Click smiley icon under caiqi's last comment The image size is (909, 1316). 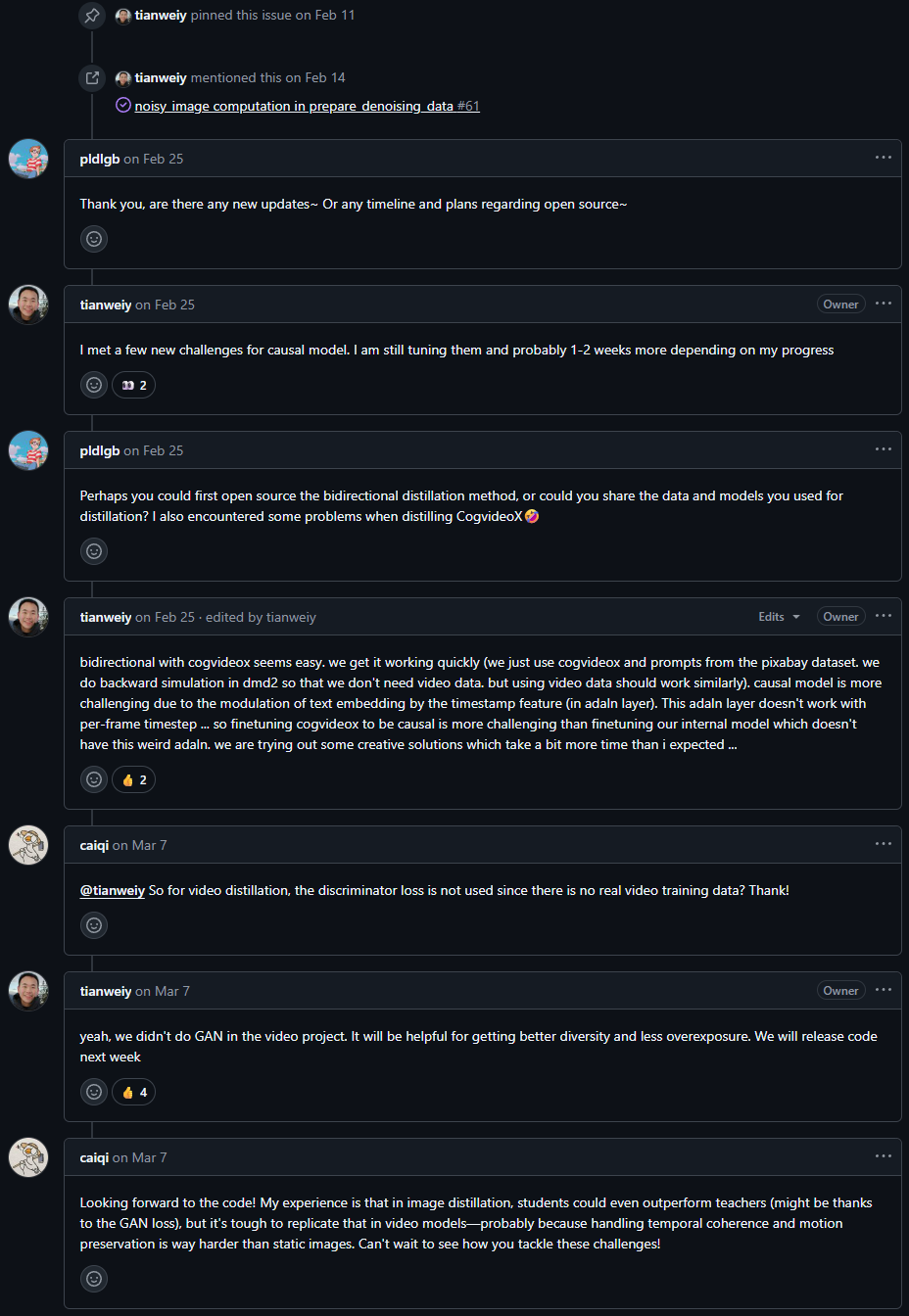point(94,1279)
